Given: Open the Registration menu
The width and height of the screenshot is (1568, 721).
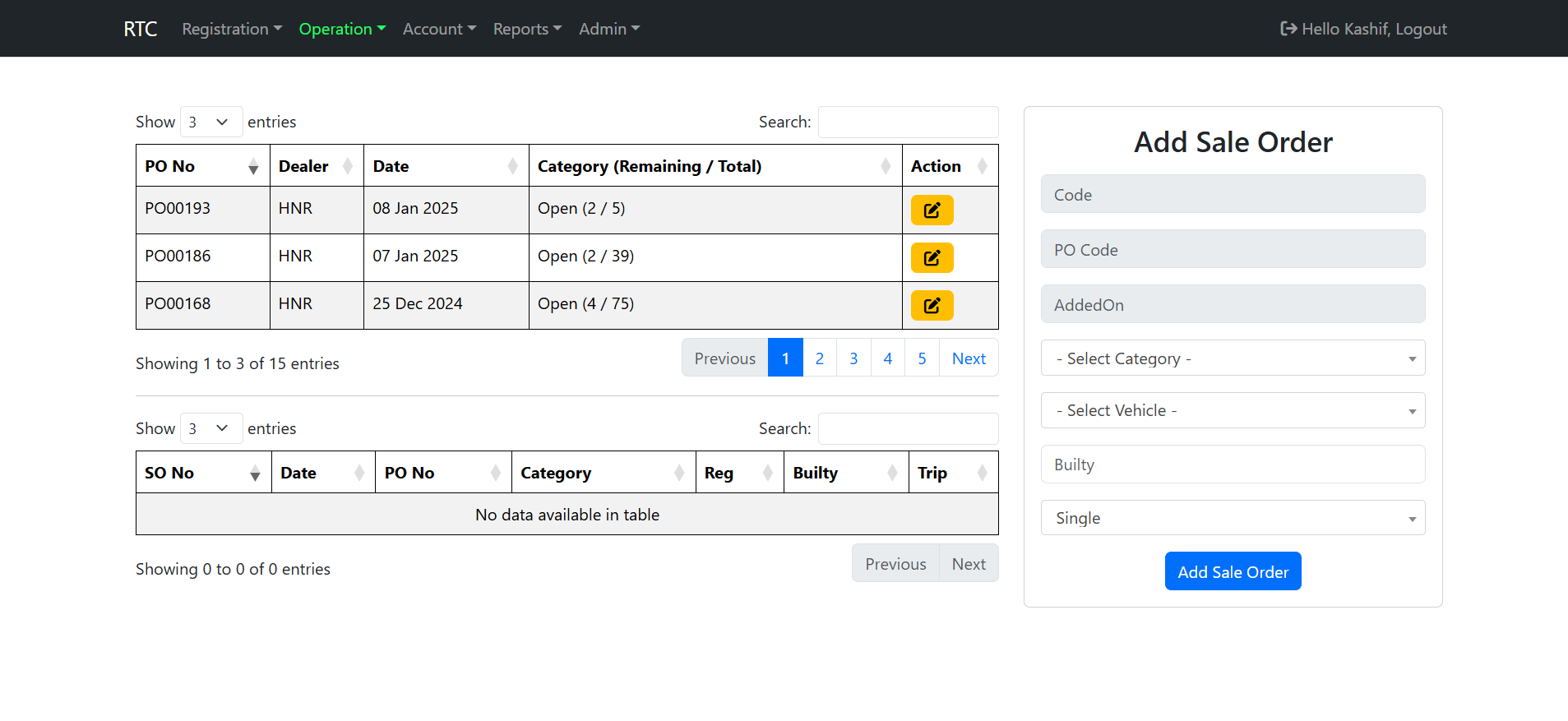Looking at the screenshot, I should click(x=231, y=29).
